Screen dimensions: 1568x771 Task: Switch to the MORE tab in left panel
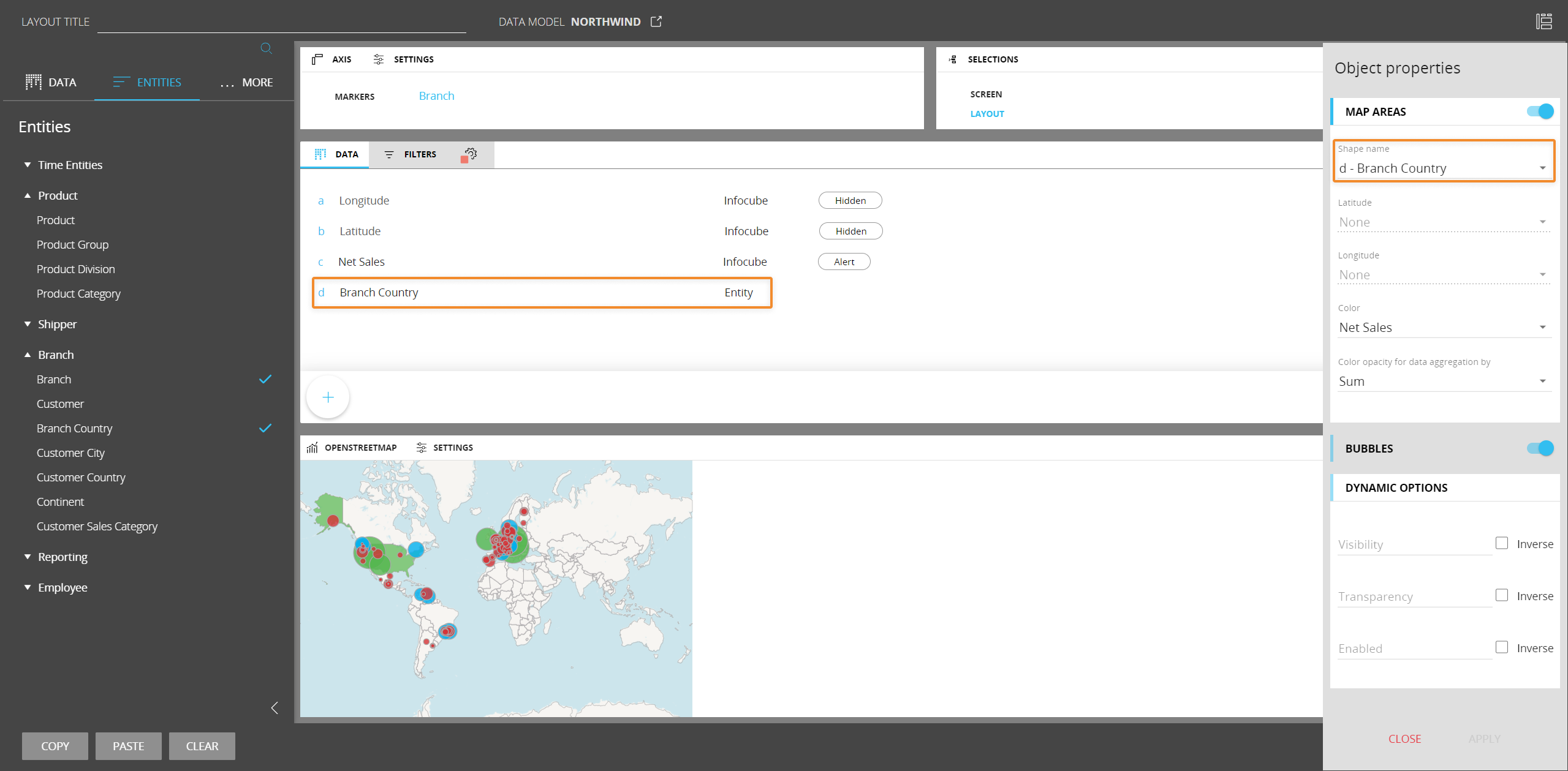point(246,83)
